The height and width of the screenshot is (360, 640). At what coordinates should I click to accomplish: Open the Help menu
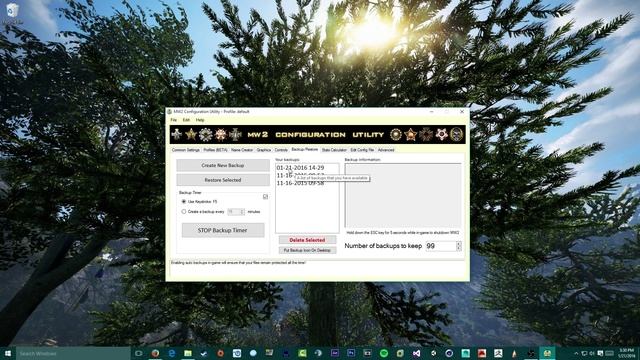200,120
